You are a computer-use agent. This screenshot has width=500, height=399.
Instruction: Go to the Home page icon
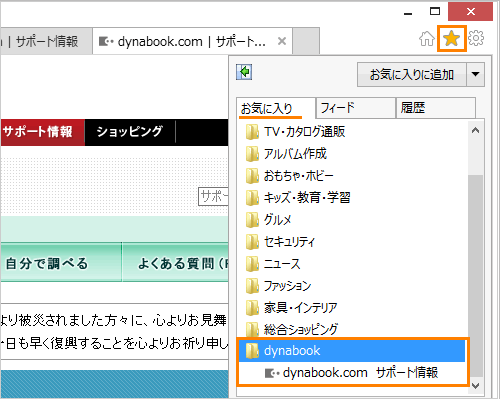click(427, 39)
